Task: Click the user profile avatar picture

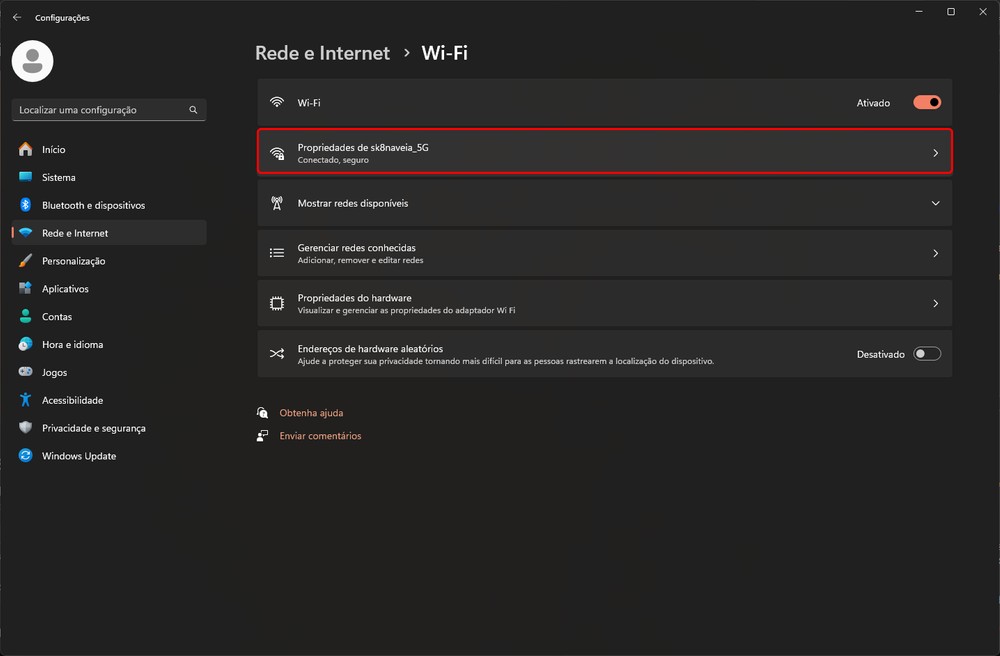Action: click(32, 62)
